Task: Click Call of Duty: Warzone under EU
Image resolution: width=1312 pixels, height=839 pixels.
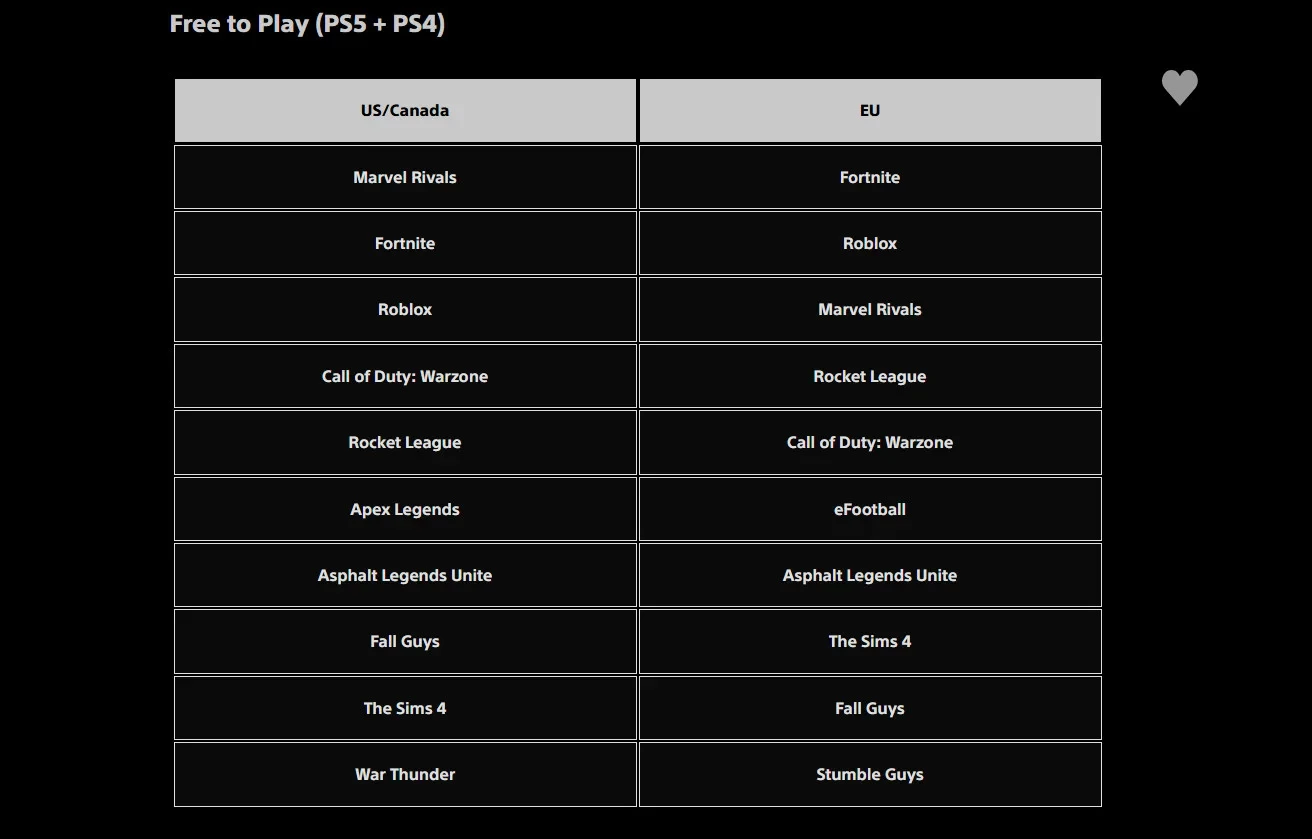Action: (x=870, y=442)
